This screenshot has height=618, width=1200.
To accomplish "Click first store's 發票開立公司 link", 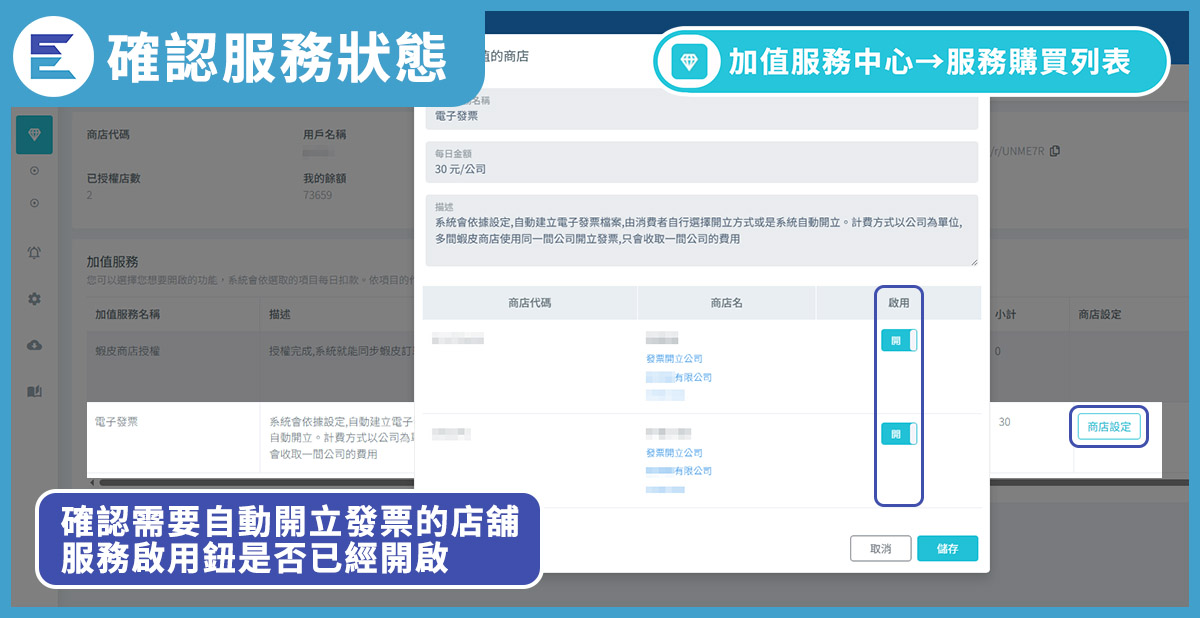I will tap(675, 358).
